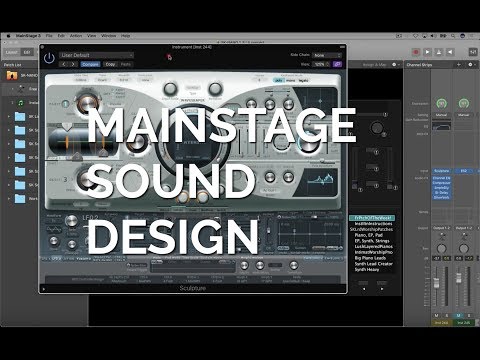480x360 pixels.
Task: Click the Paste button in plugin header
Action: tap(126, 64)
